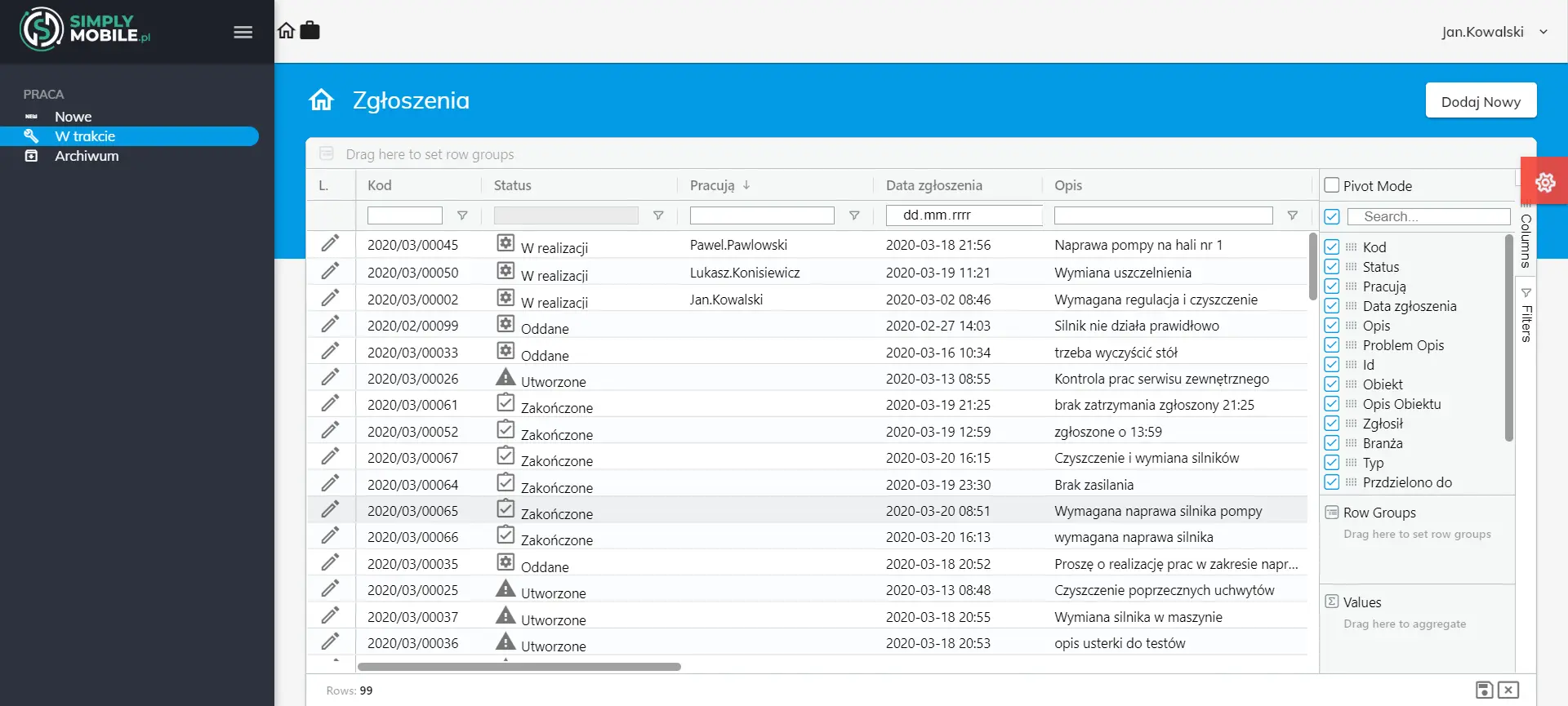
Task: Toggle the Problem Opis column checkbox
Action: (x=1332, y=345)
